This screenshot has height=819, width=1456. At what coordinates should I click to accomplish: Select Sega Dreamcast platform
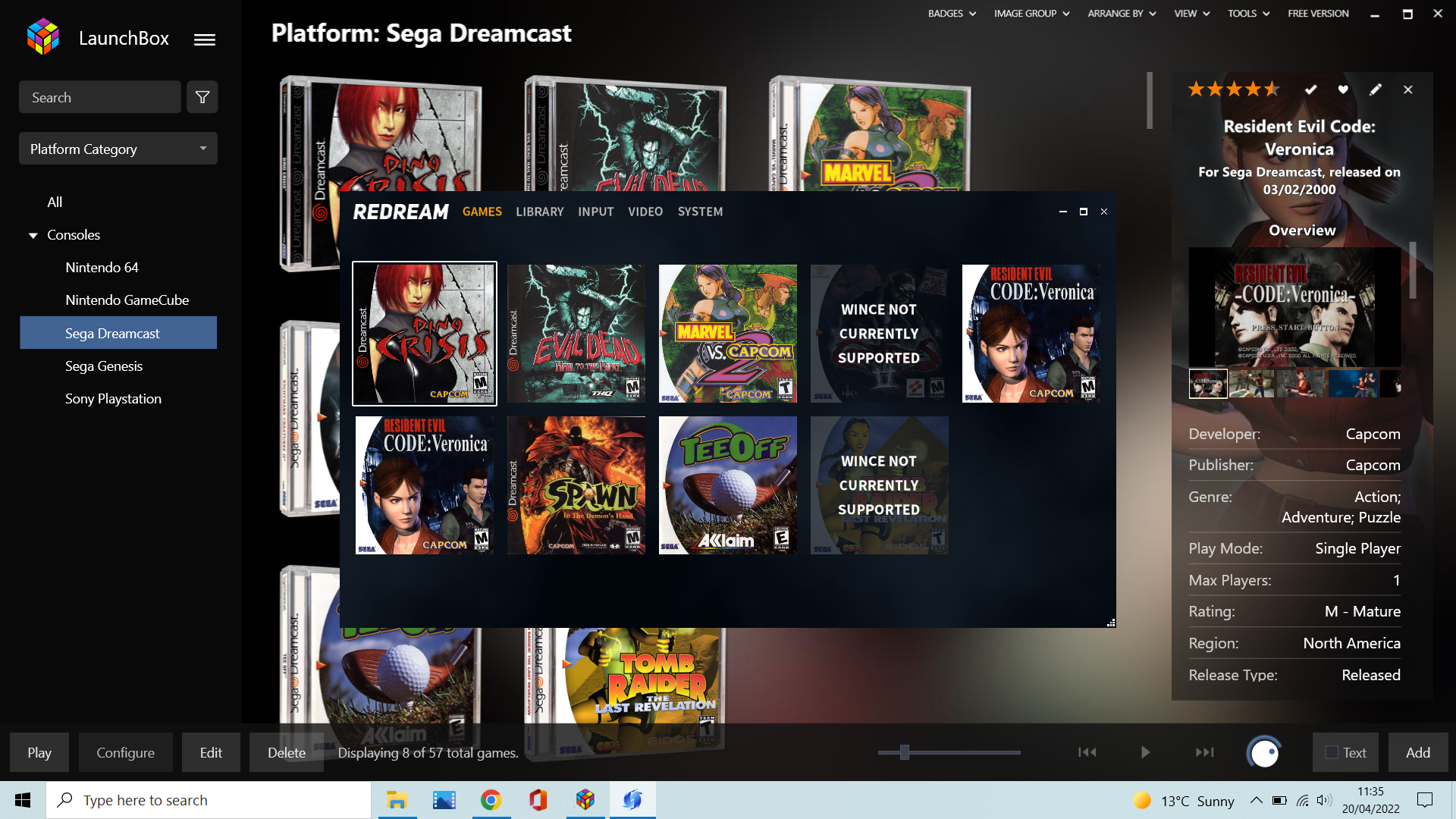click(118, 333)
